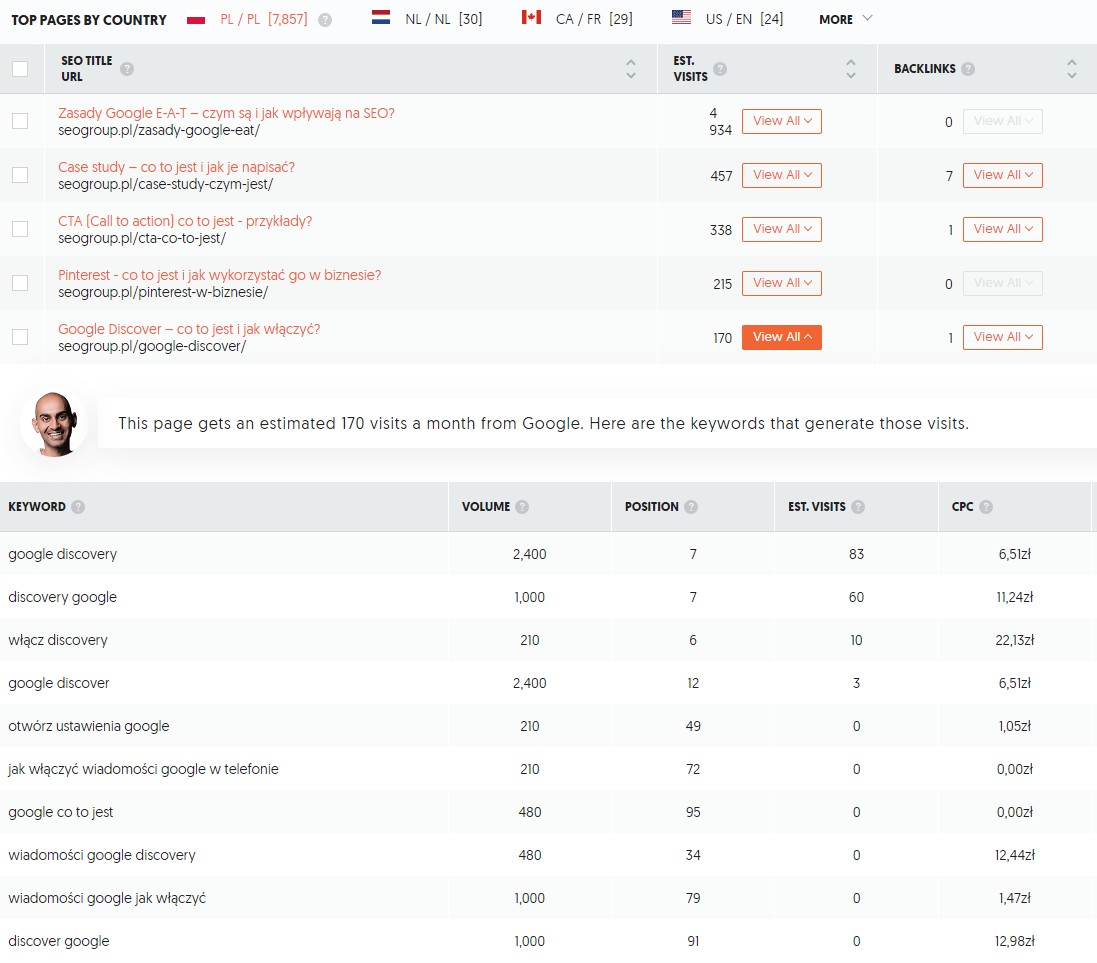1097x963 pixels.
Task: Click the Top Pages By Country heading
Action: pyautogui.click(x=89, y=20)
